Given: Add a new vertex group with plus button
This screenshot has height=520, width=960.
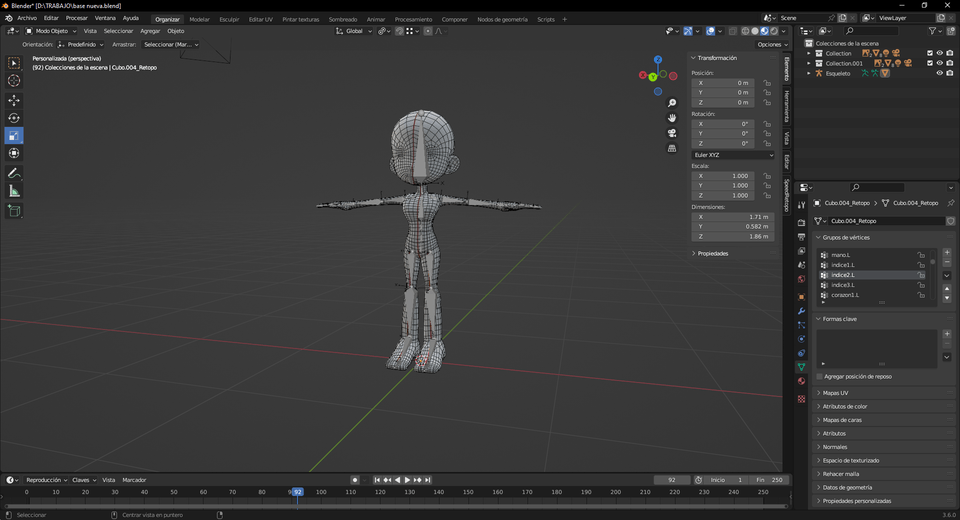Looking at the screenshot, I should coord(947,252).
